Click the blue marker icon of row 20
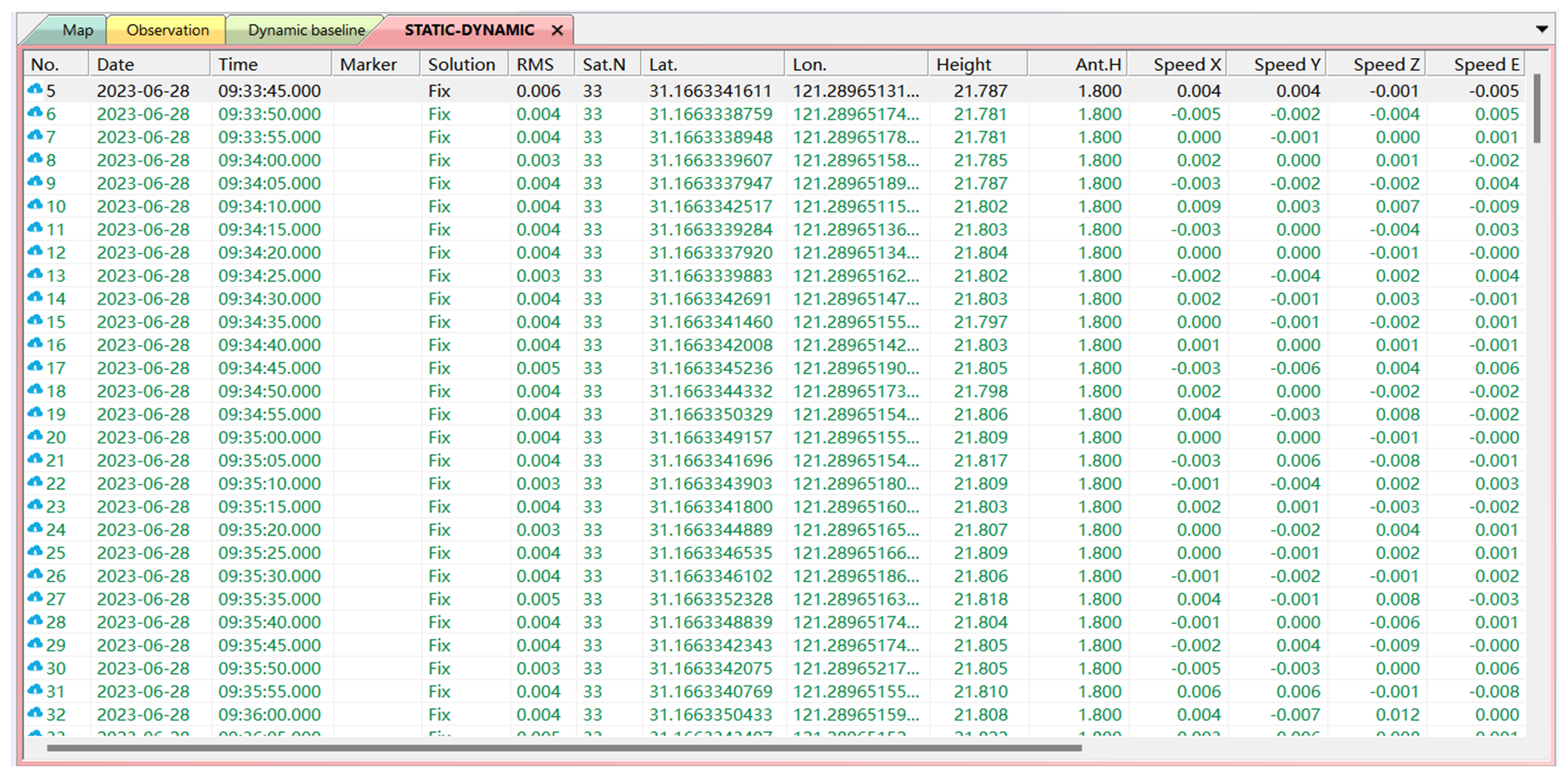 coord(35,437)
